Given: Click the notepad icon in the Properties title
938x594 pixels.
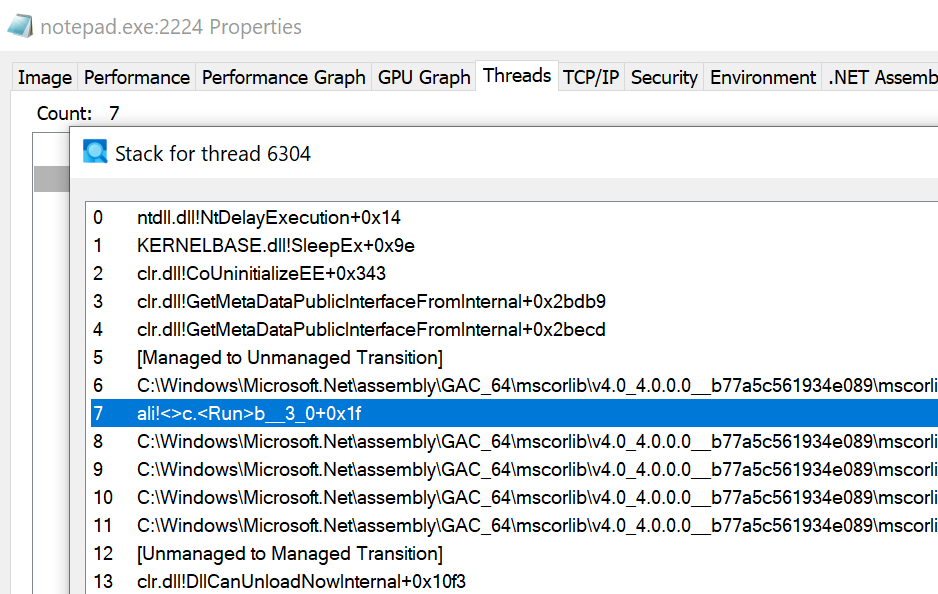Looking at the screenshot, I should (x=19, y=26).
